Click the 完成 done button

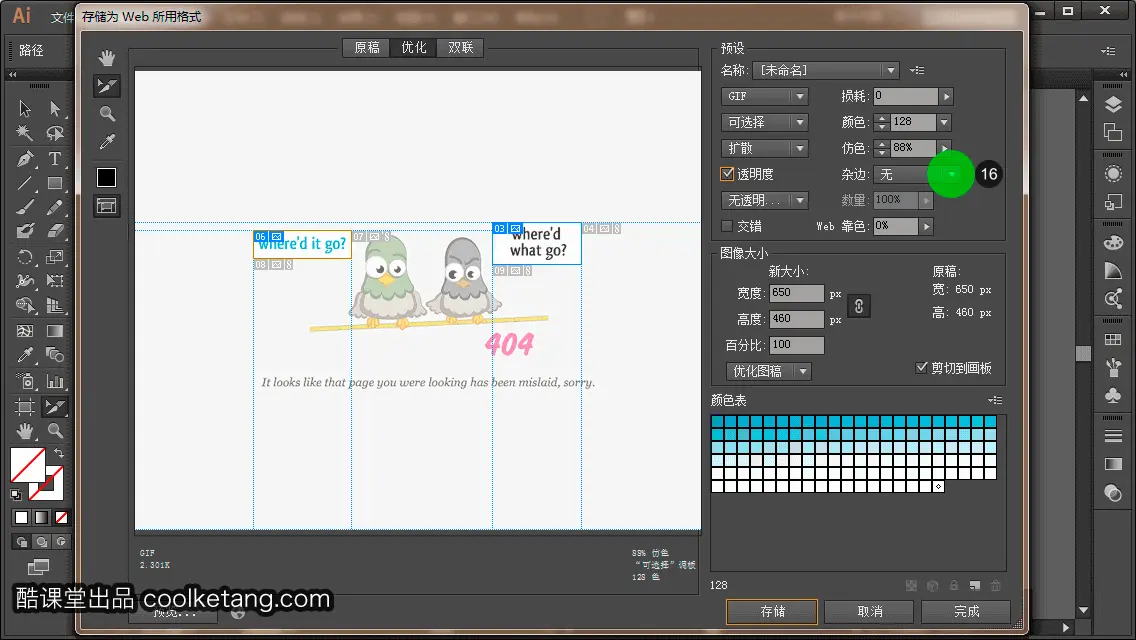pyautogui.click(x=966, y=612)
